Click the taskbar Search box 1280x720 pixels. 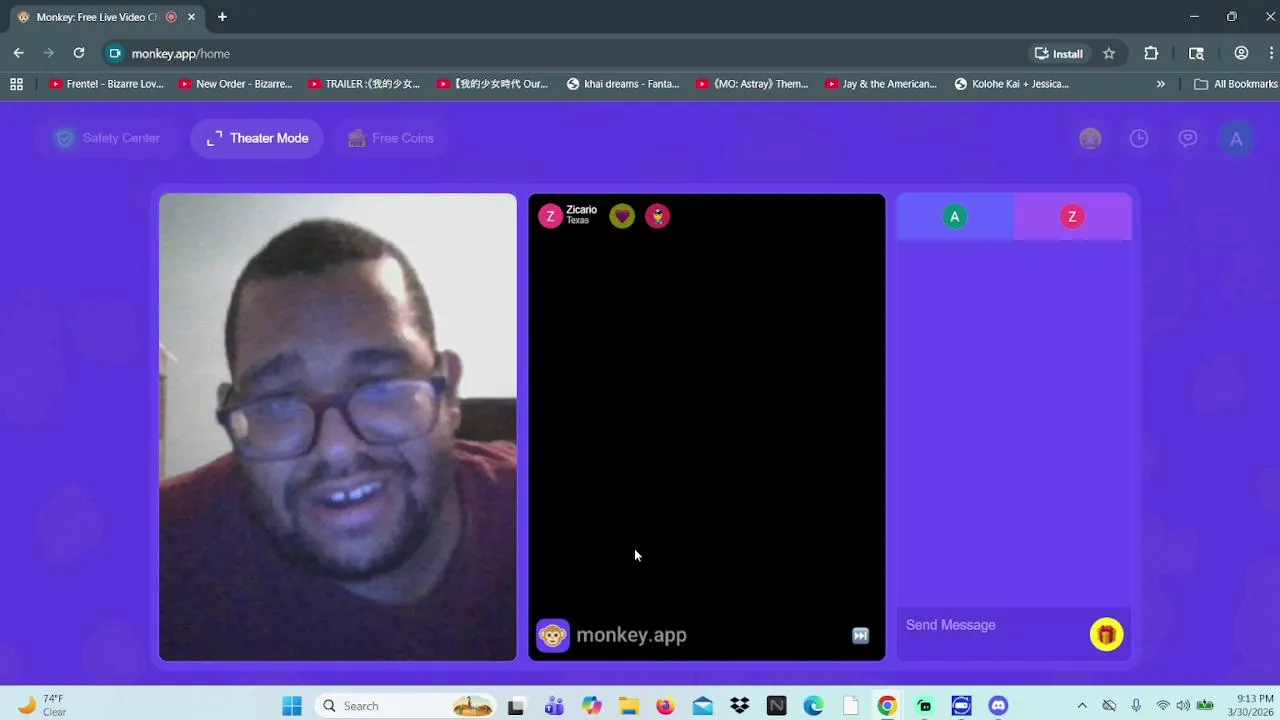(x=405, y=706)
